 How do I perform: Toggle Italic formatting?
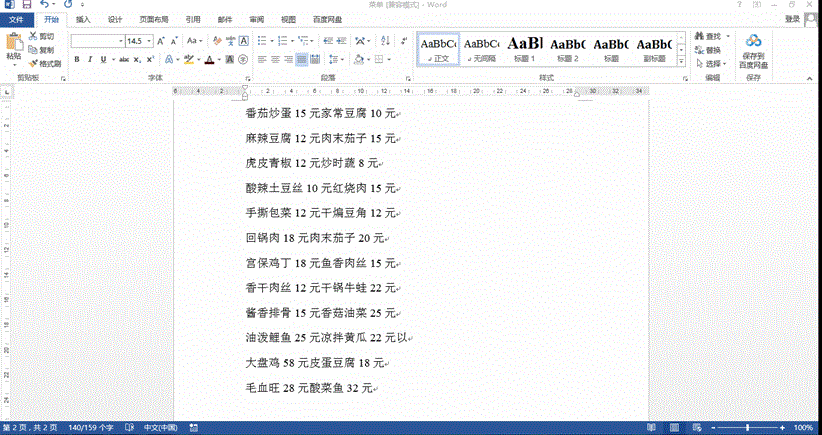[90, 59]
